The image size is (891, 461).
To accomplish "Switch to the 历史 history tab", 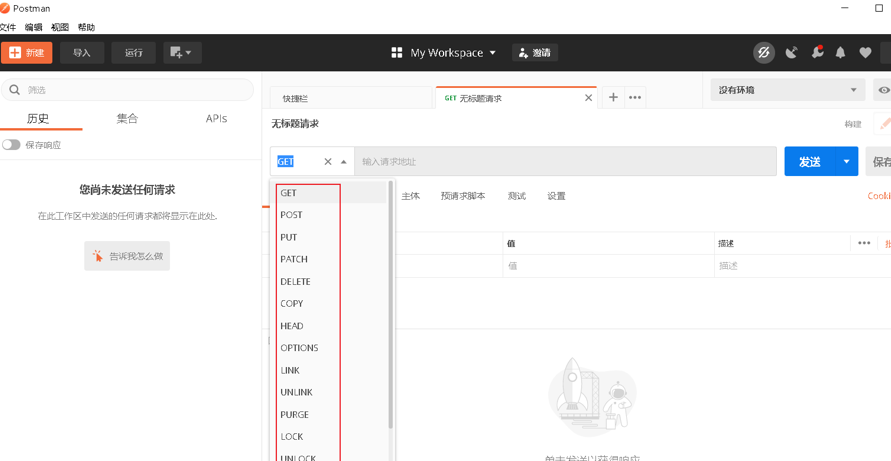I will 38,118.
